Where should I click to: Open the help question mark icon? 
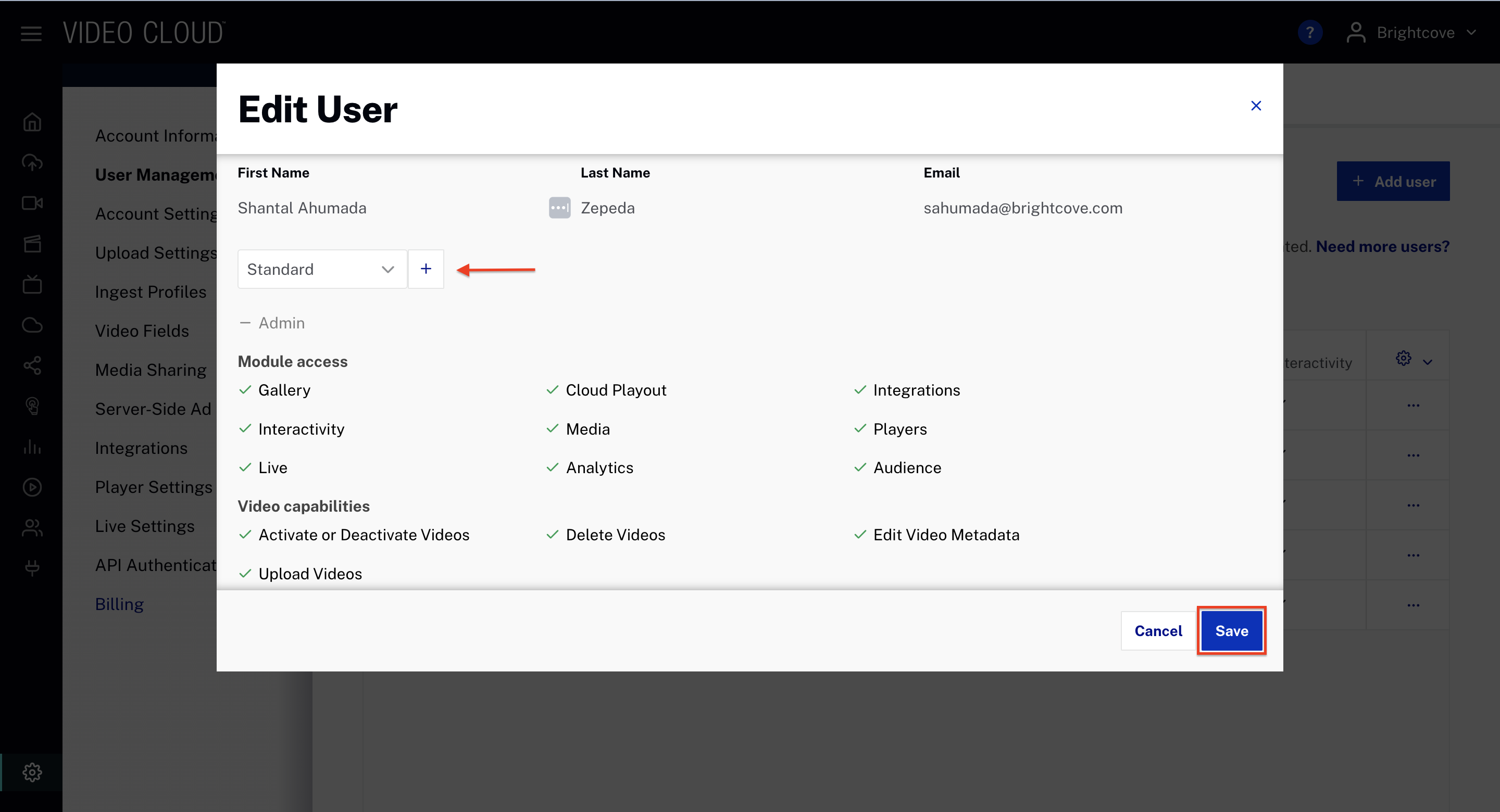[x=1310, y=32]
